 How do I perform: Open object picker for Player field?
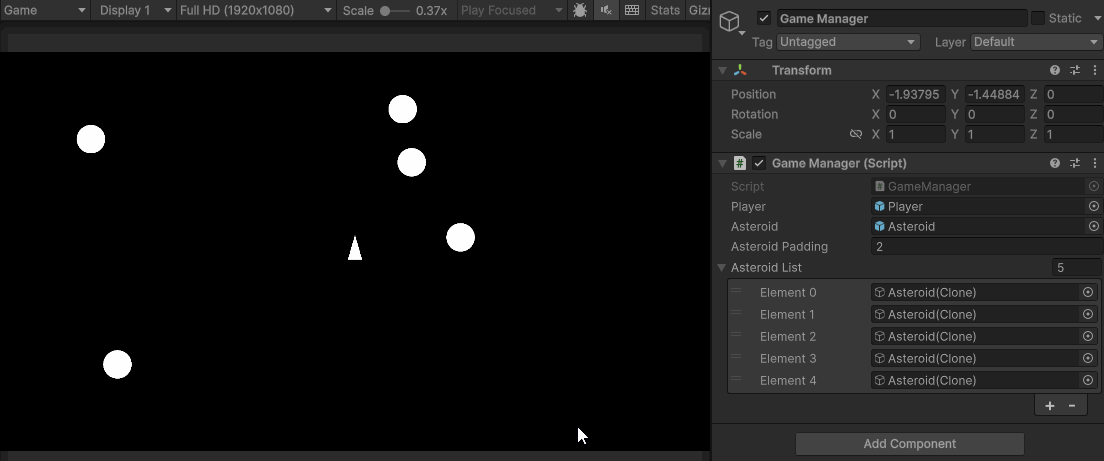(1093, 206)
